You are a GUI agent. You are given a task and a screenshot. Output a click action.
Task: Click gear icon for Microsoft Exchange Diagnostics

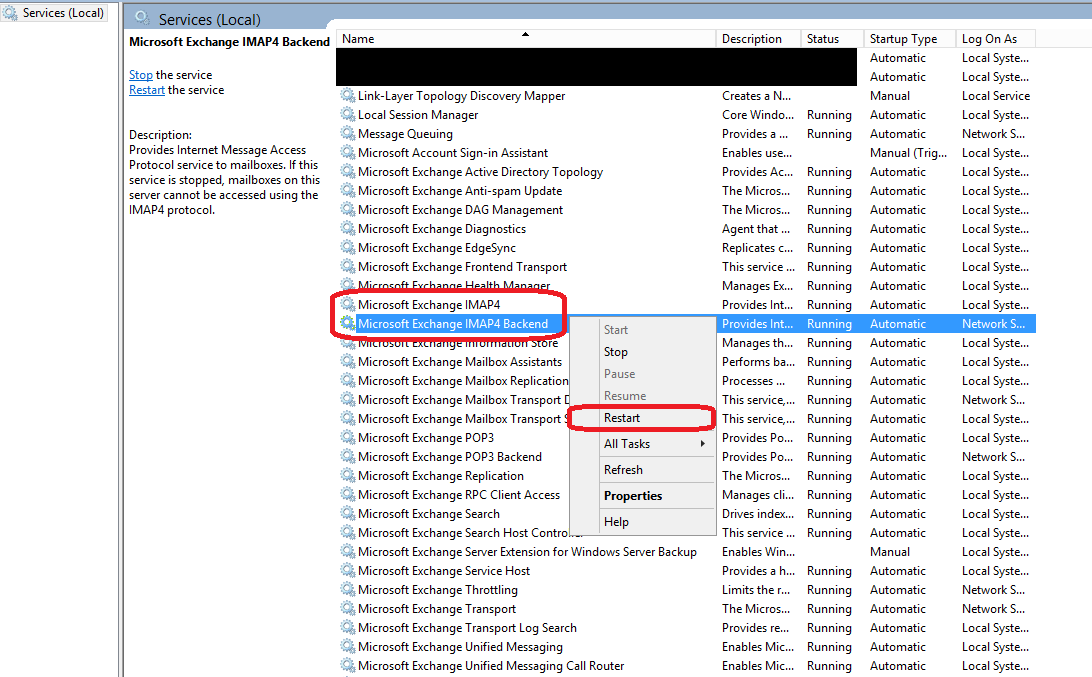(x=348, y=228)
